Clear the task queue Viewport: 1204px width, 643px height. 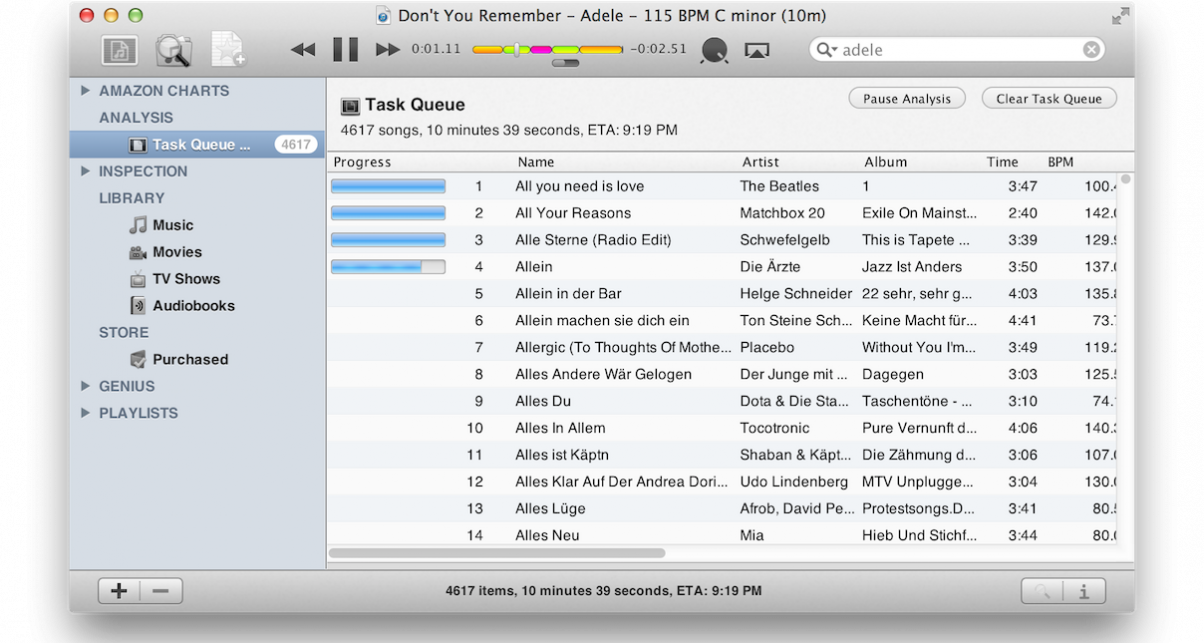(x=1048, y=98)
